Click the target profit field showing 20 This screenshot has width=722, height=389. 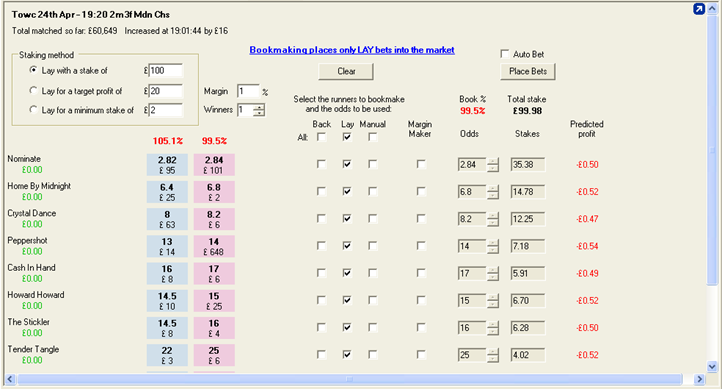[165, 91]
